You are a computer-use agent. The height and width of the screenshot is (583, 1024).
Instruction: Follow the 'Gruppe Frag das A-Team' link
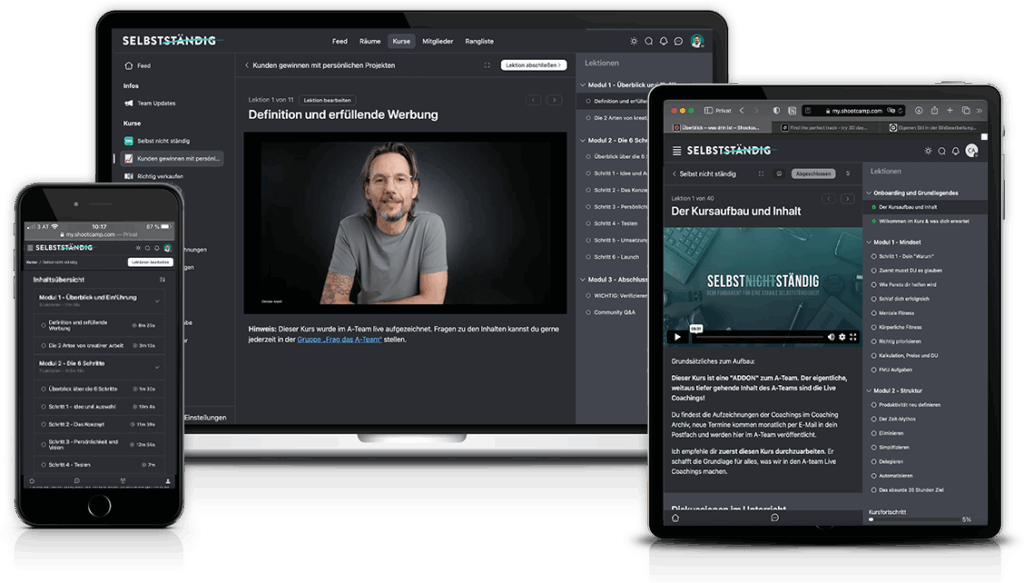pyautogui.click(x=338, y=340)
